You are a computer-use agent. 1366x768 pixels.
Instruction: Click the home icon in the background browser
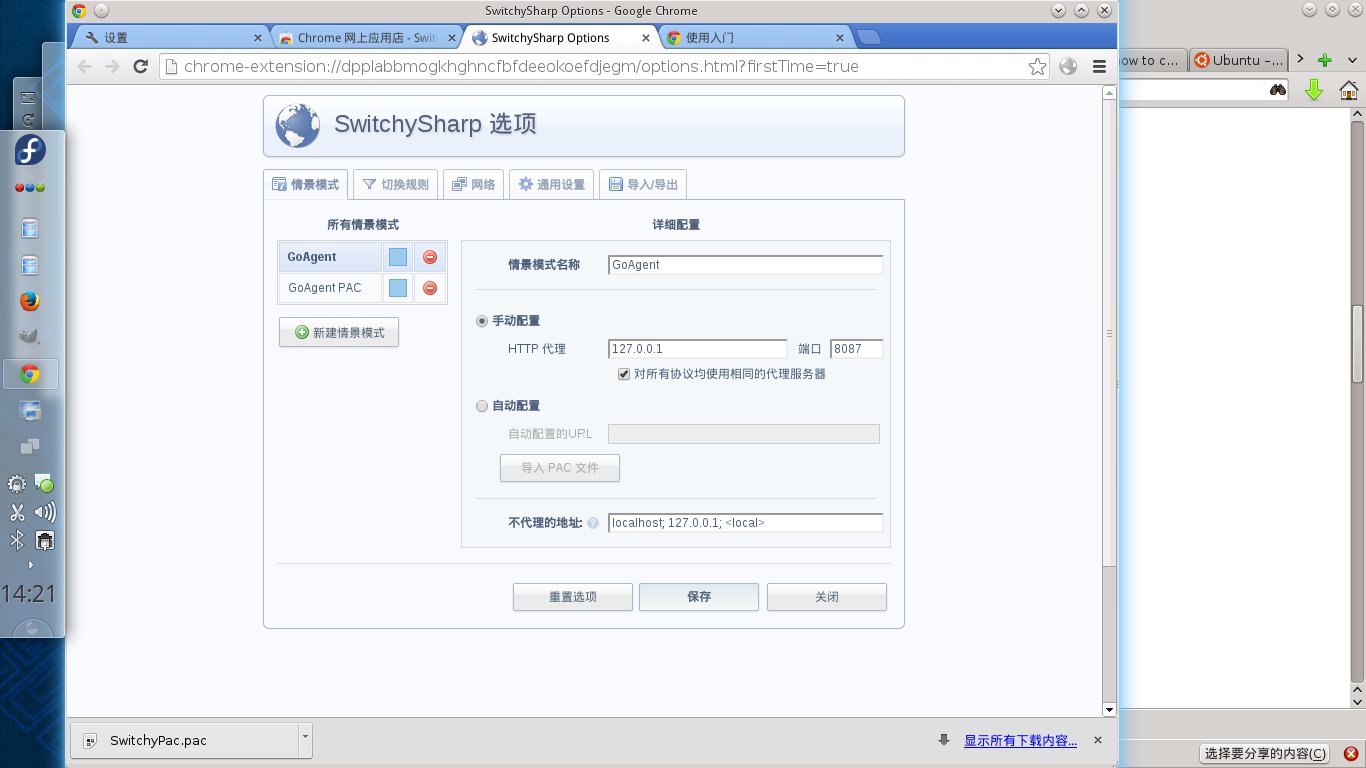(1348, 91)
